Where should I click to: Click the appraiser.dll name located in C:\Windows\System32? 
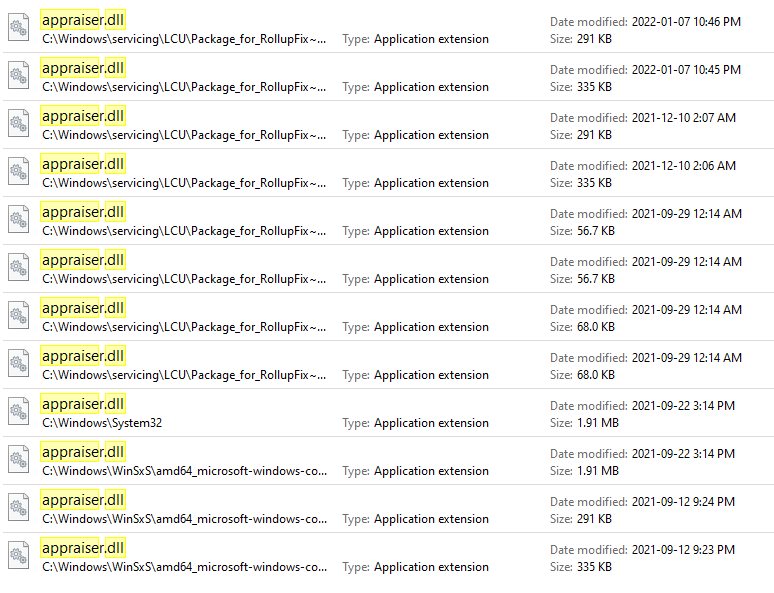pos(83,403)
